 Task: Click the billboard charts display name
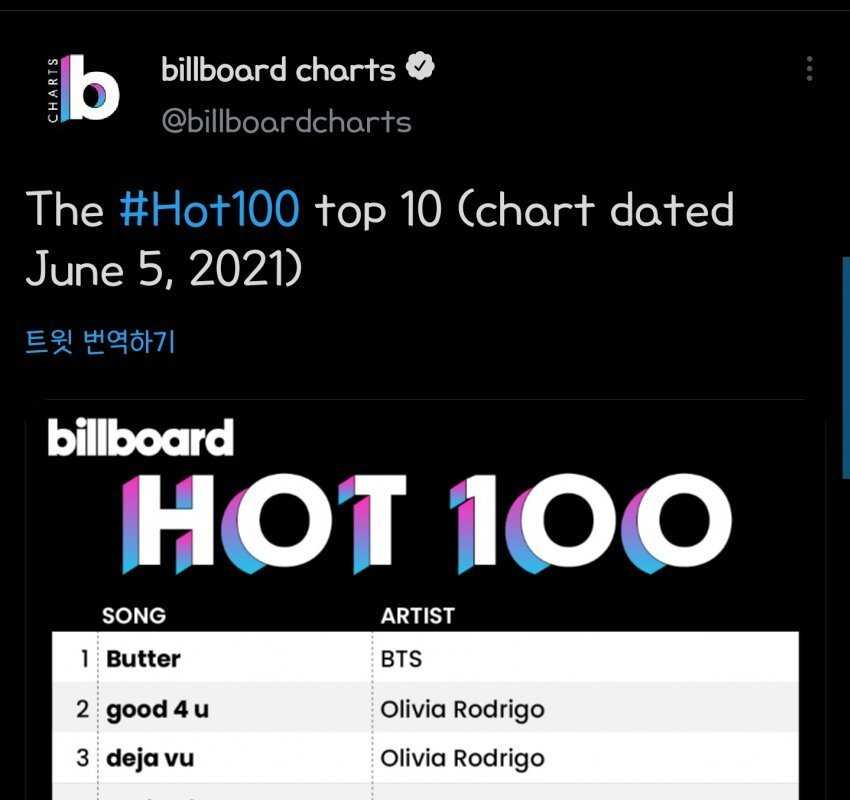278,70
